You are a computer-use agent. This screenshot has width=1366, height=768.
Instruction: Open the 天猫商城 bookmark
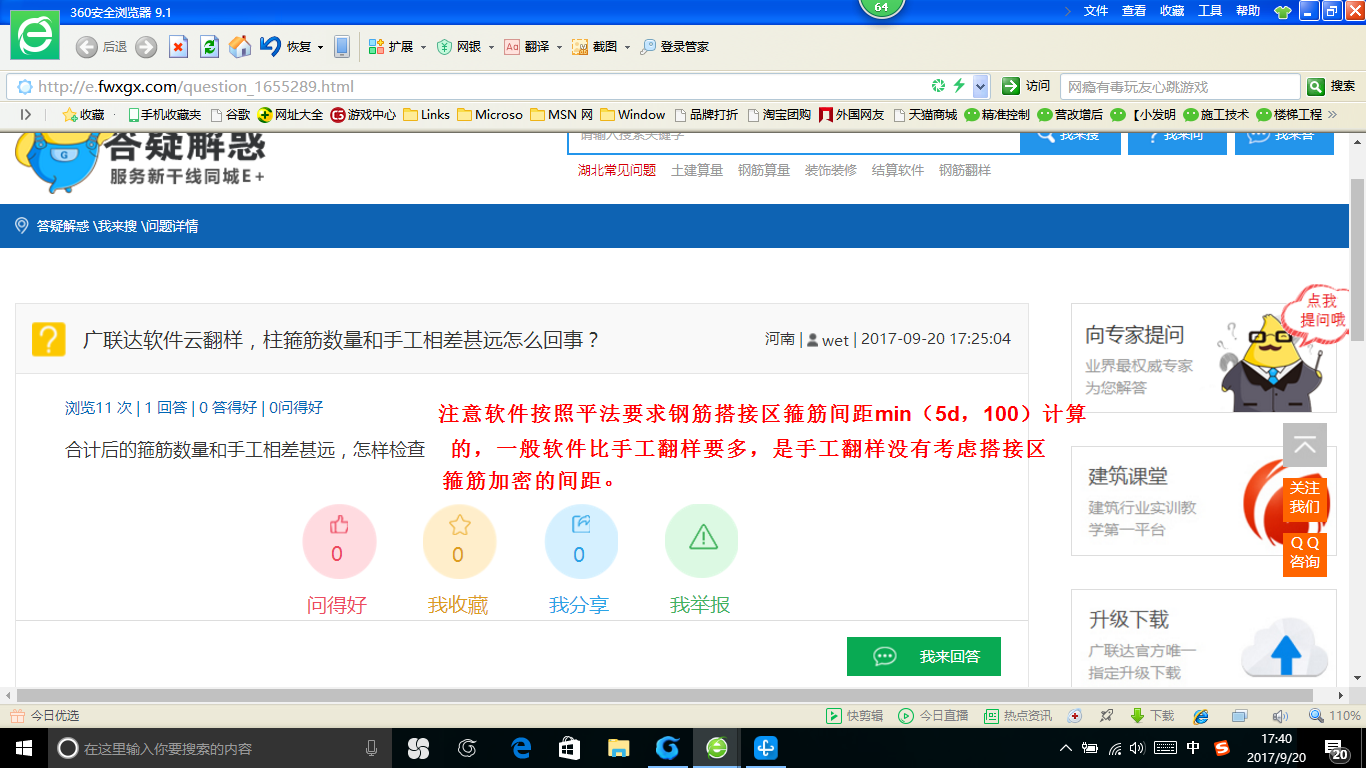[x=925, y=114]
